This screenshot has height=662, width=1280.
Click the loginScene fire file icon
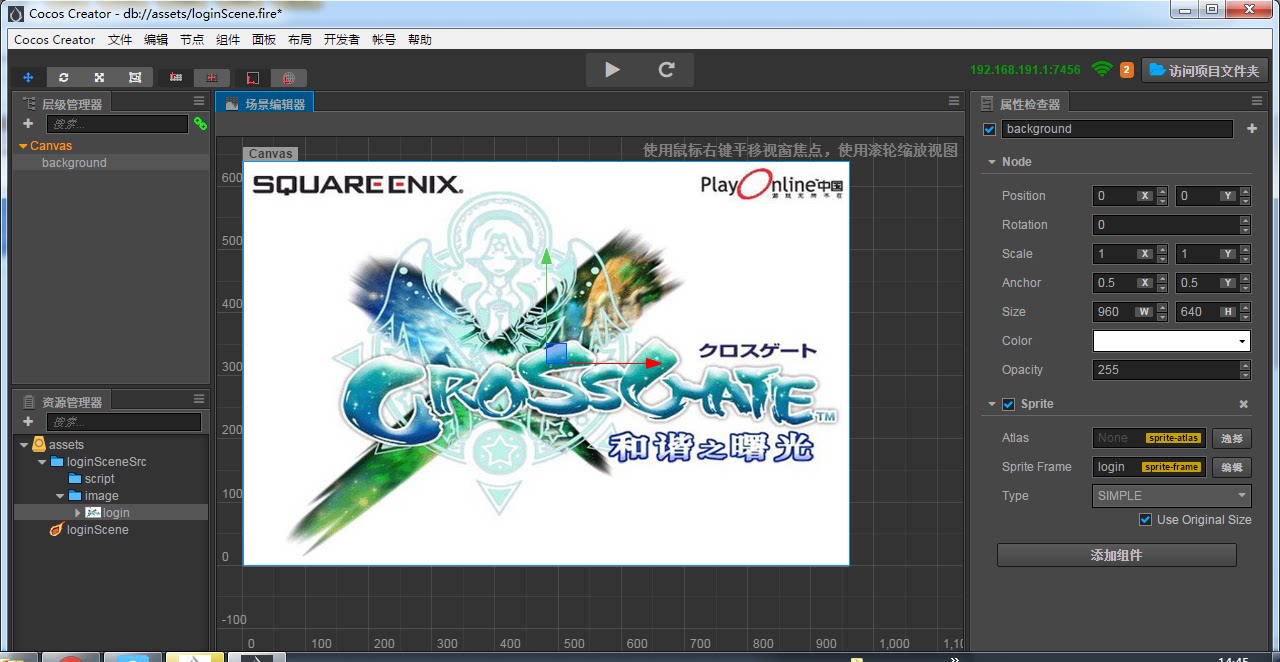tap(56, 530)
